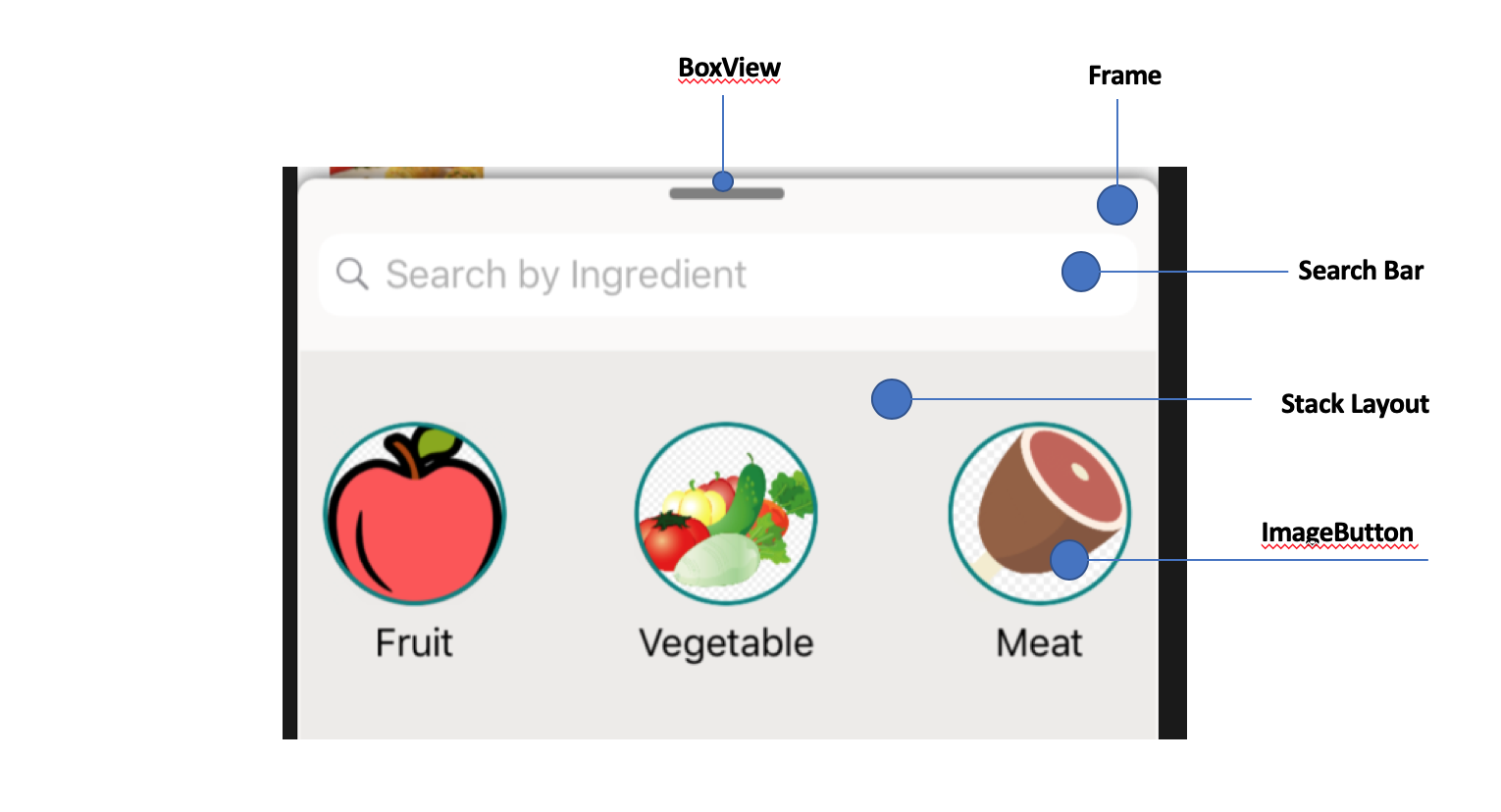Viewport: 1501px width, 812px height.
Task: Select the Meat text label
Action: 1040,643
